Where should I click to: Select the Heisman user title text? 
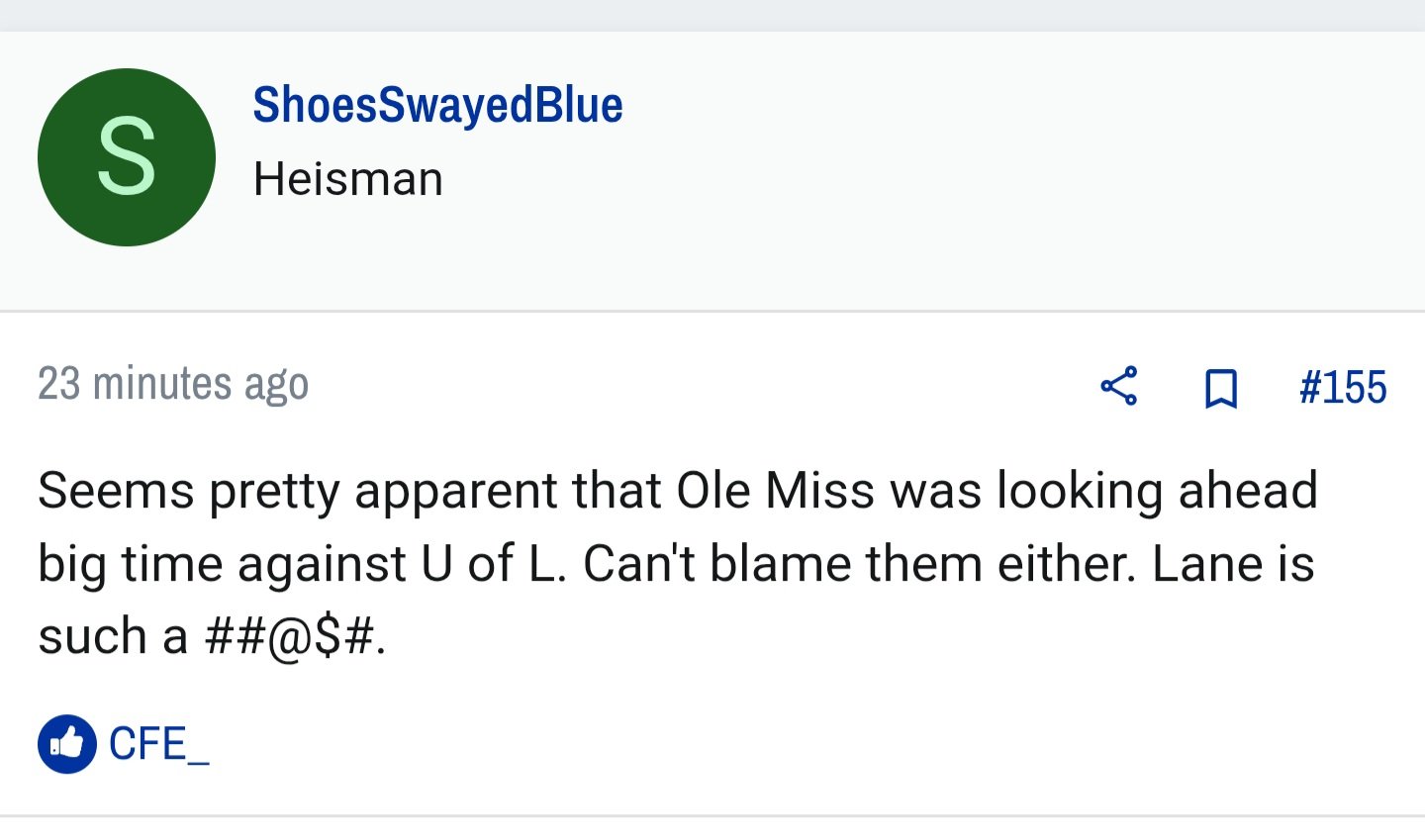pos(348,179)
